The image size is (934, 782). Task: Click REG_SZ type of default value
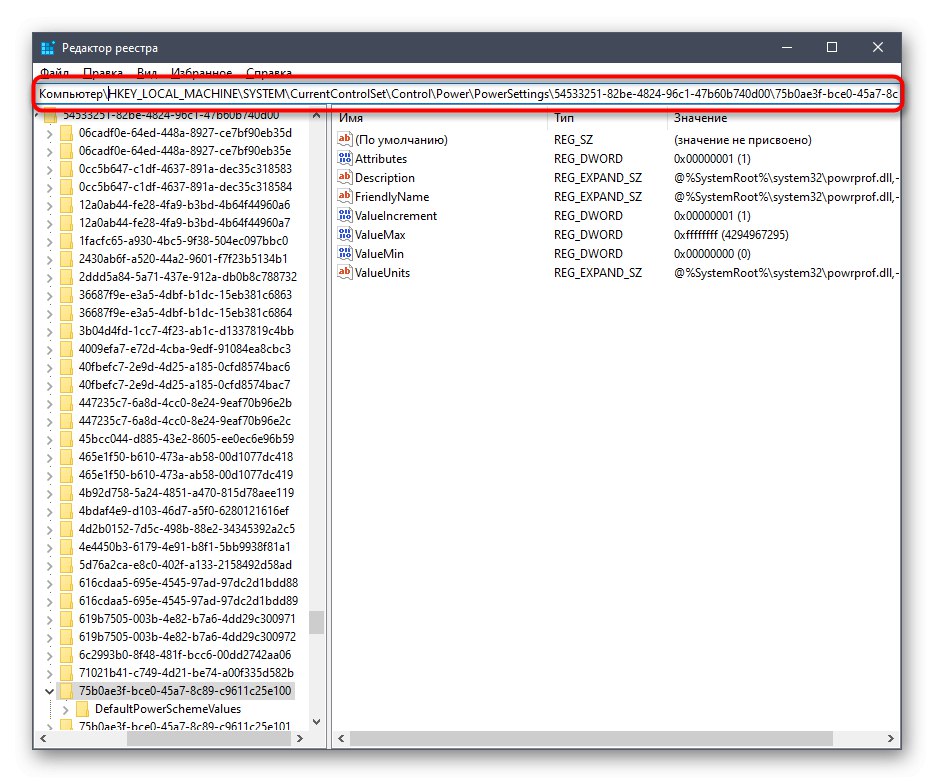point(573,139)
